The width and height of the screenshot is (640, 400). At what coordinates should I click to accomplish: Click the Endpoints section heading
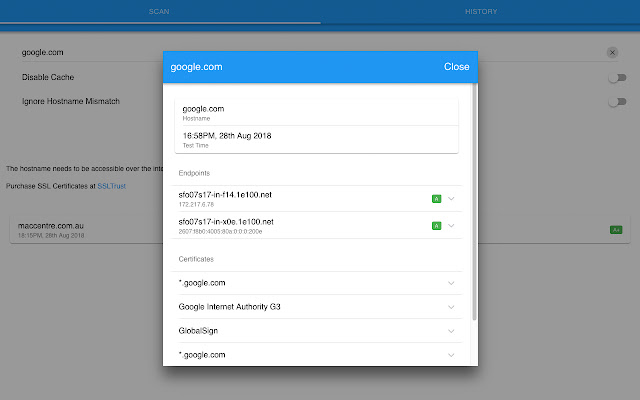point(194,173)
